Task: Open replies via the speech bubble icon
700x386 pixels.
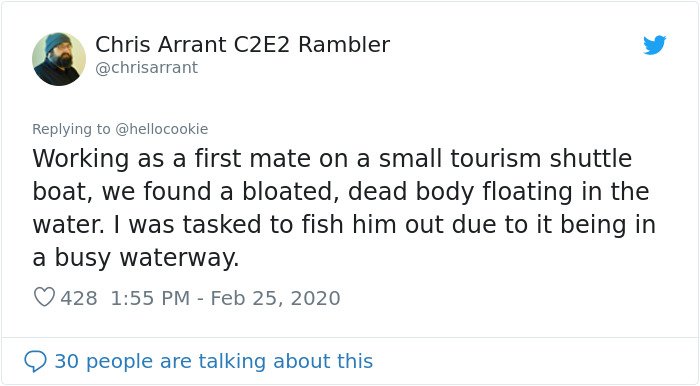Action: [35, 361]
